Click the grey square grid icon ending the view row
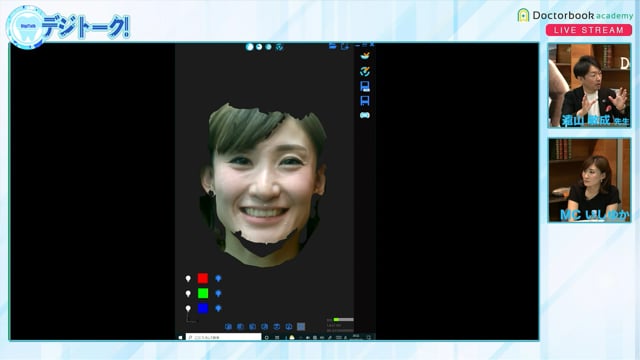Screen dimensions: 640x360 301,327
